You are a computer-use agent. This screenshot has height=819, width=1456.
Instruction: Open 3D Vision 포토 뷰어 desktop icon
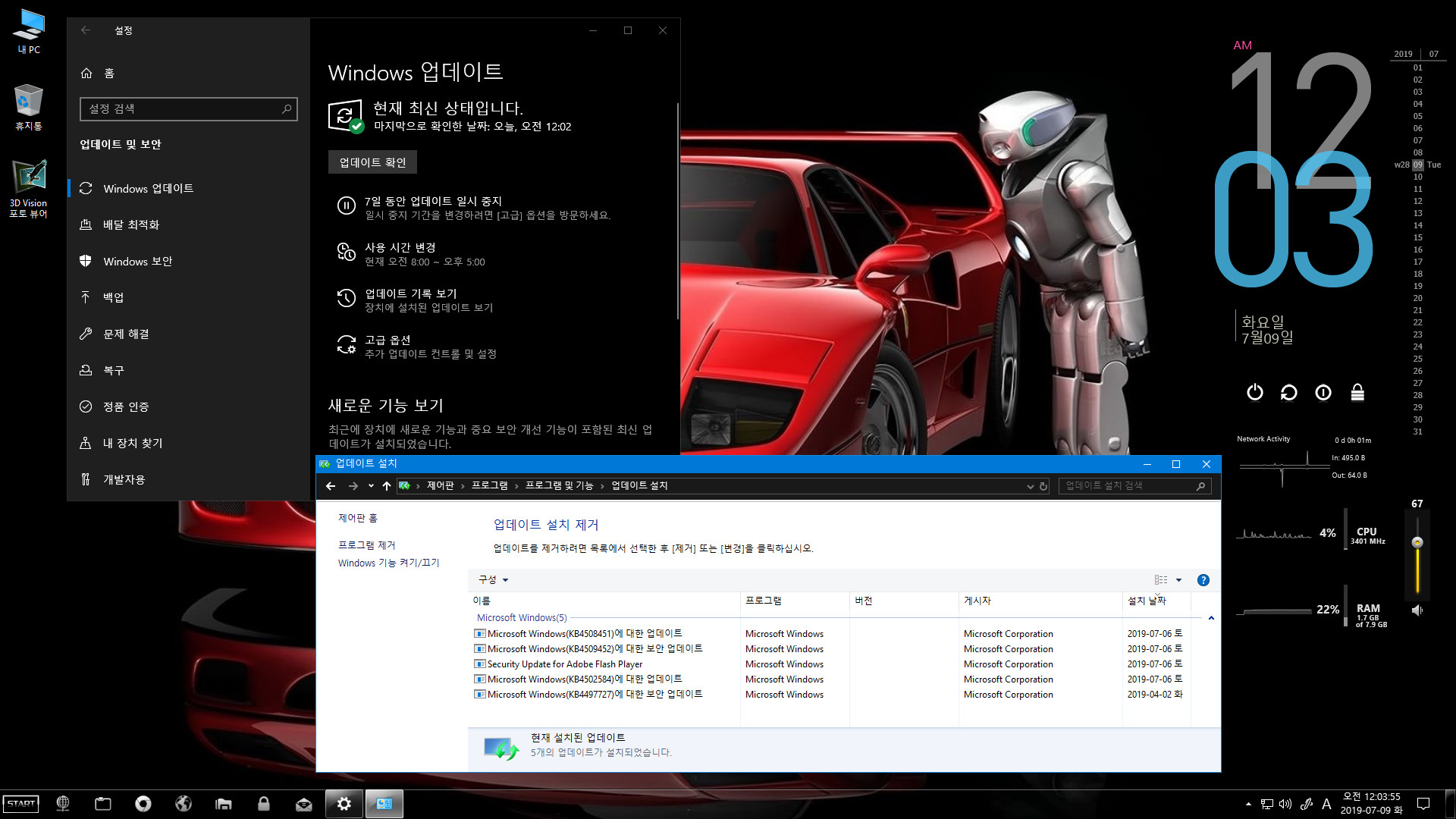coord(29,189)
